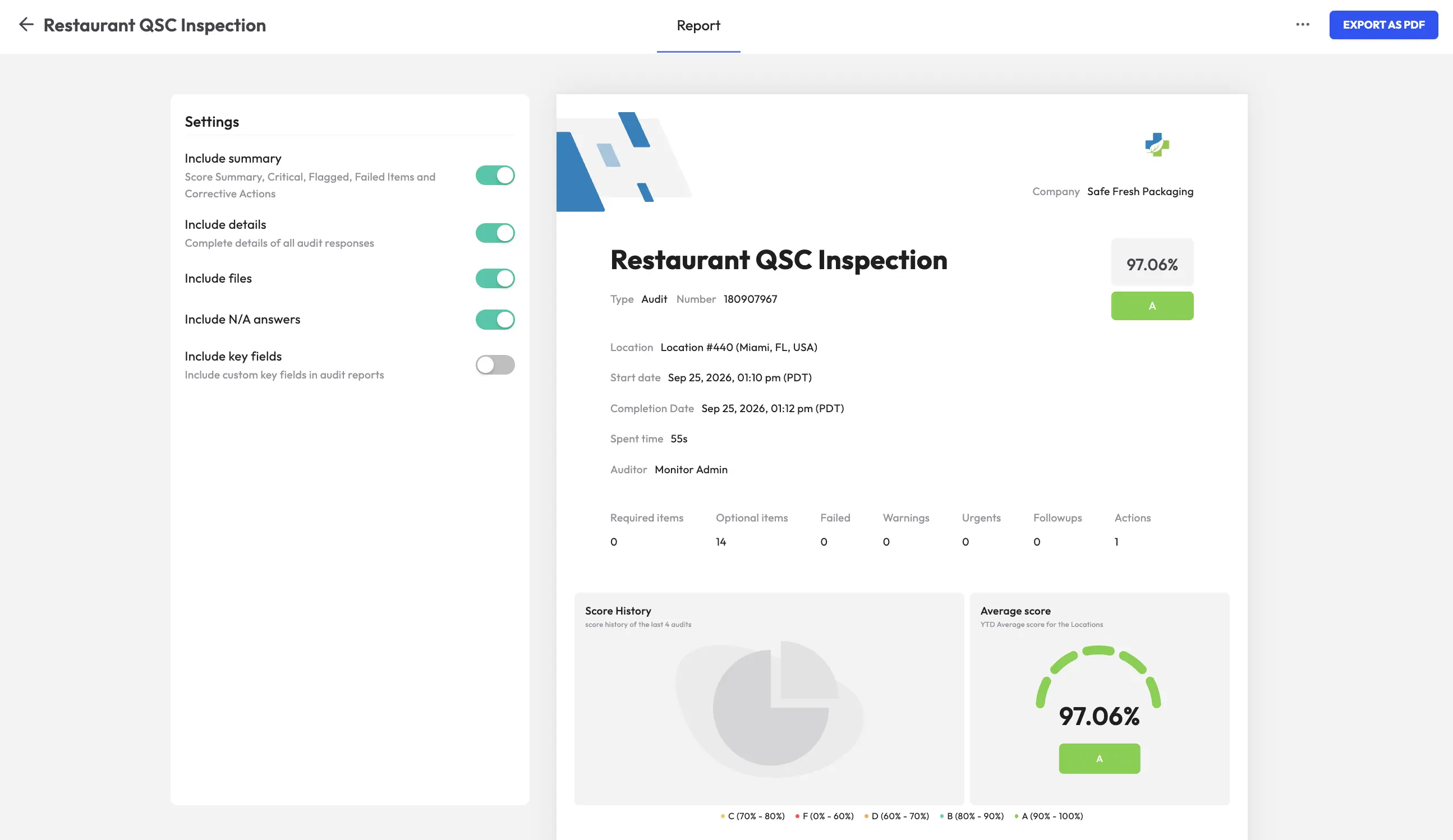Viewport: 1453px width, 840px height.
Task: Click the 'Score History' card title
Action: pyautogui.click(x=618, y=611)
